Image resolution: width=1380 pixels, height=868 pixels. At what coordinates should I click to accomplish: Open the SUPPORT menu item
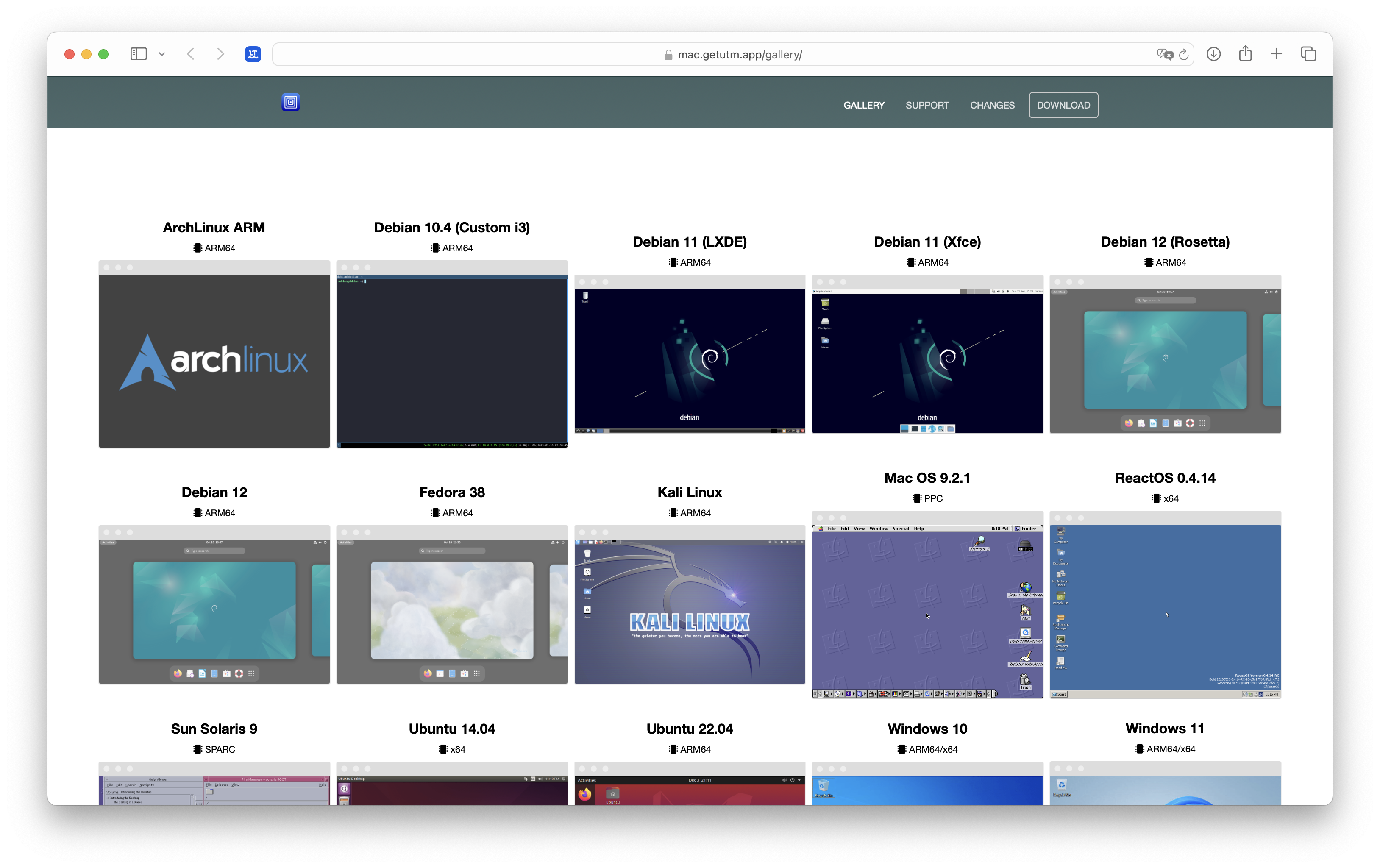[x=926, y=106]
